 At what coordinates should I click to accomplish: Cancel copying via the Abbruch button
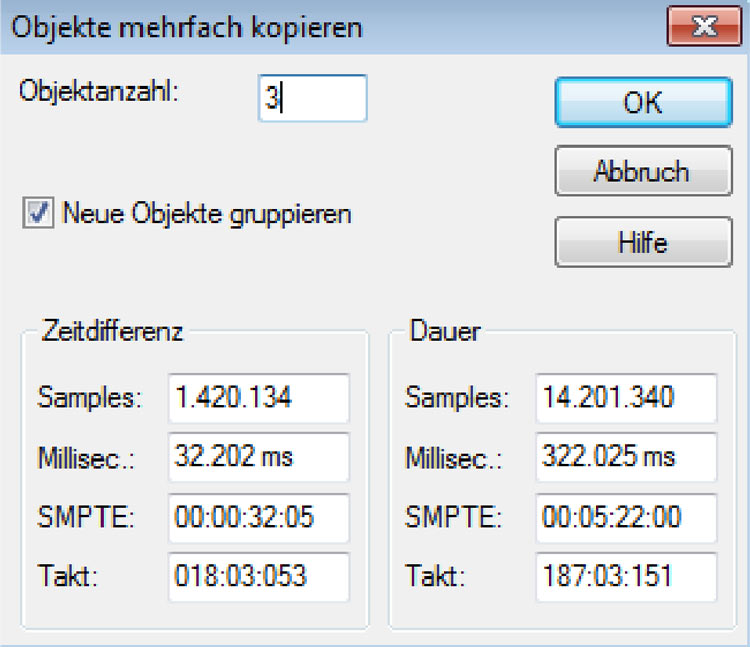(643, 171)
